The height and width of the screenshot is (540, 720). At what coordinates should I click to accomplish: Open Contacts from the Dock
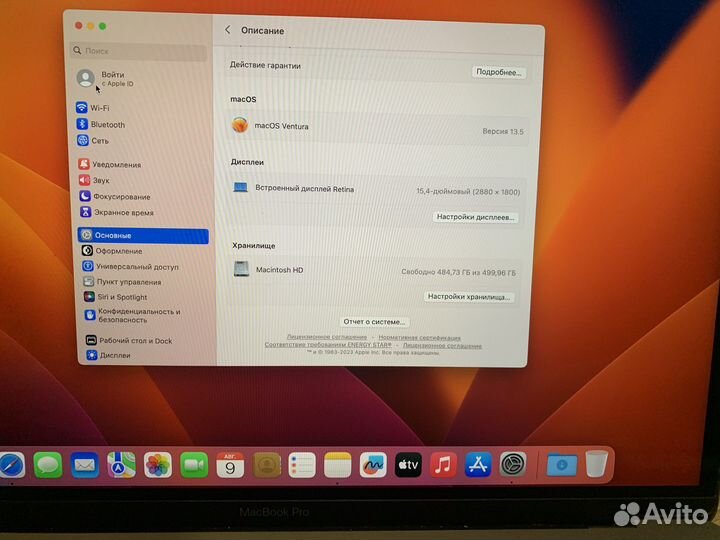coord(266,465)
